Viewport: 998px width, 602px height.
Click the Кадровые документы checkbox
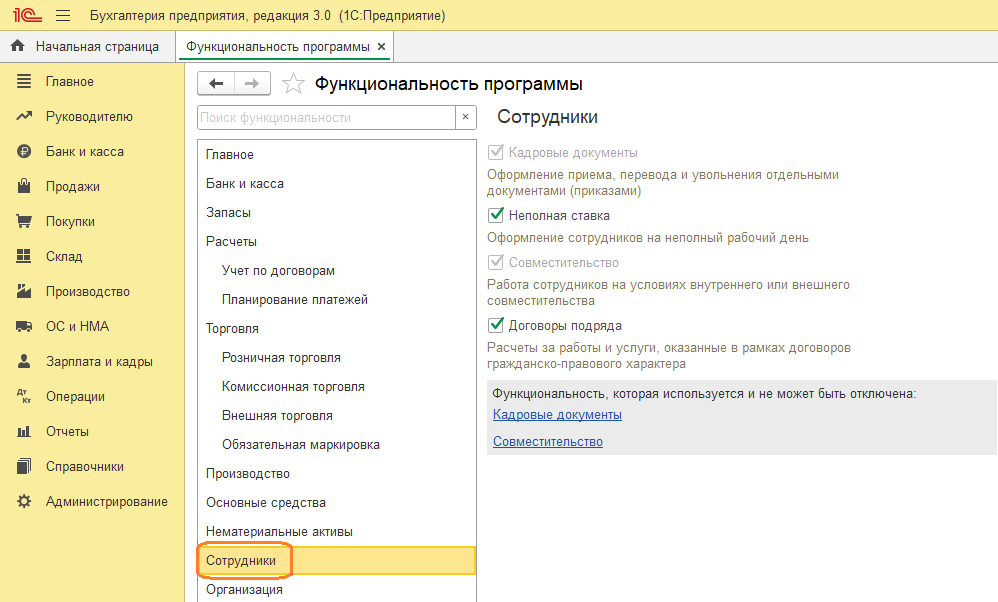(x=495, y=153)
